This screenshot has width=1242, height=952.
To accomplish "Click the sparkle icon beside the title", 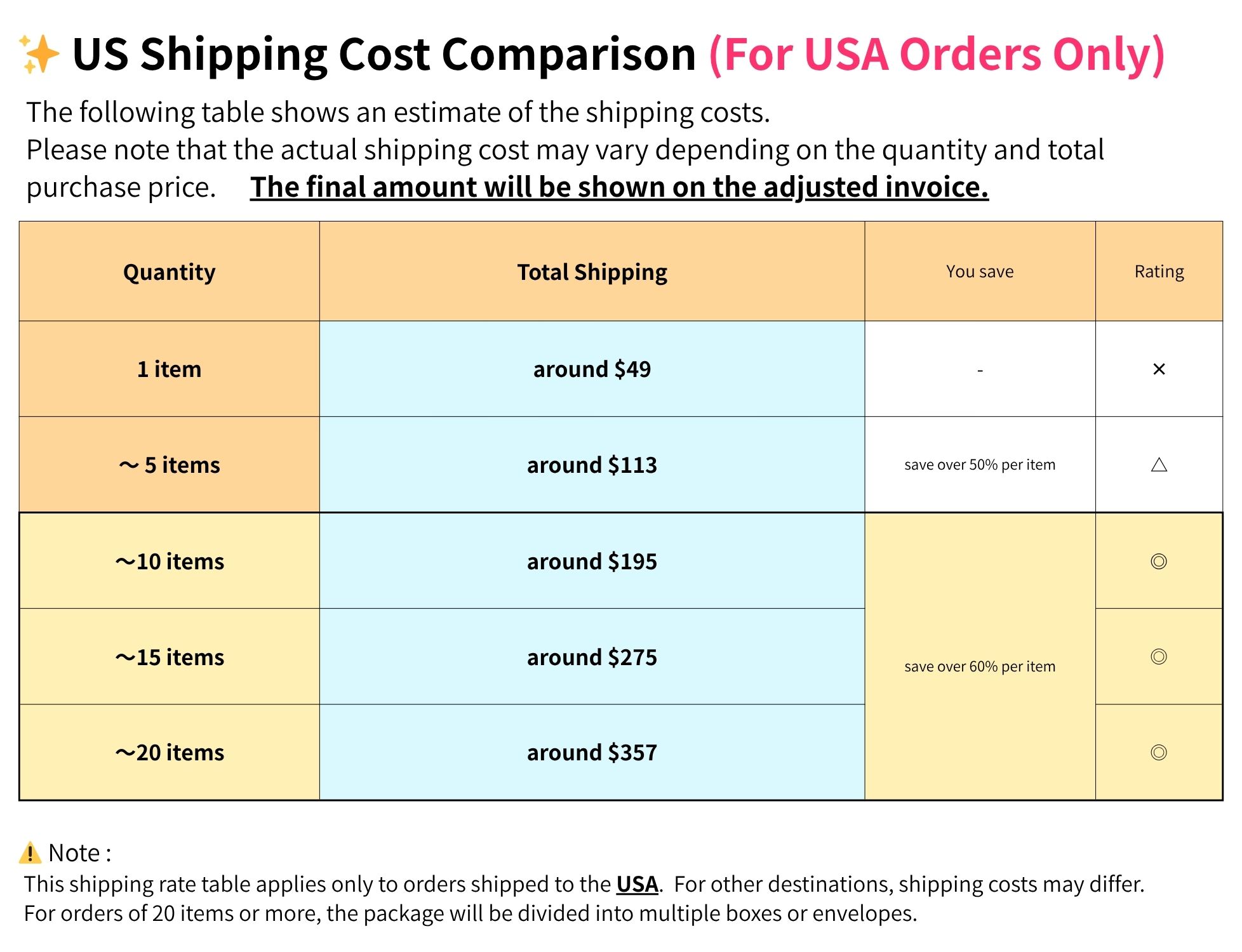I will pyautogui.click(x=39, y=54).
